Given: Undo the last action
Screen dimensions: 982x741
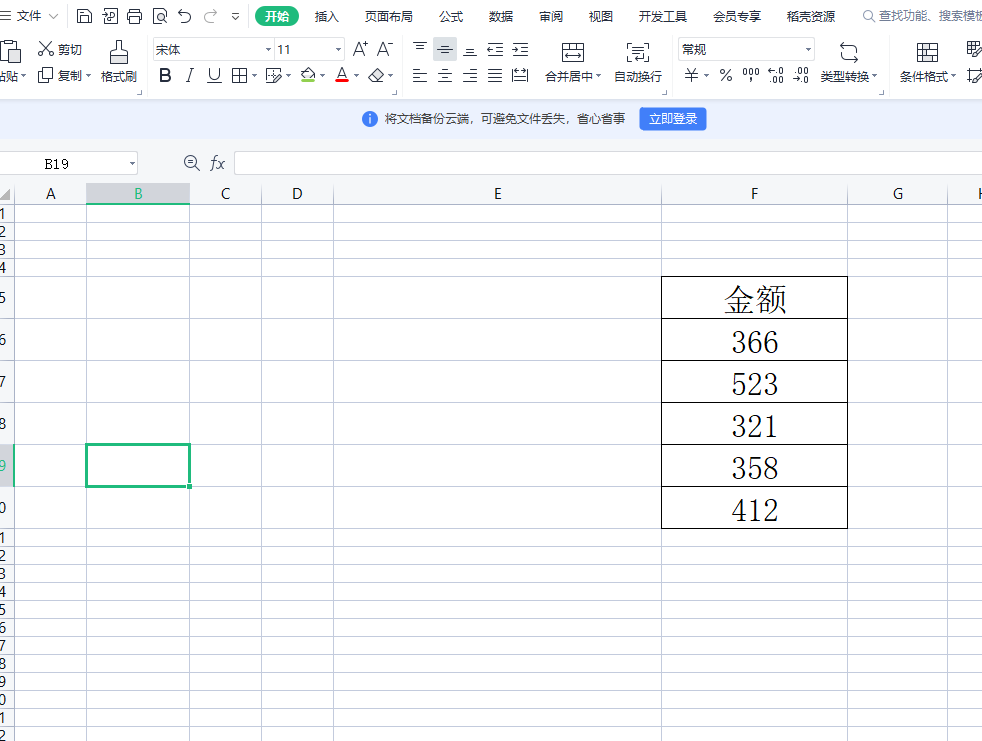Looking at the screenshot, I should (x=184, y=16).
